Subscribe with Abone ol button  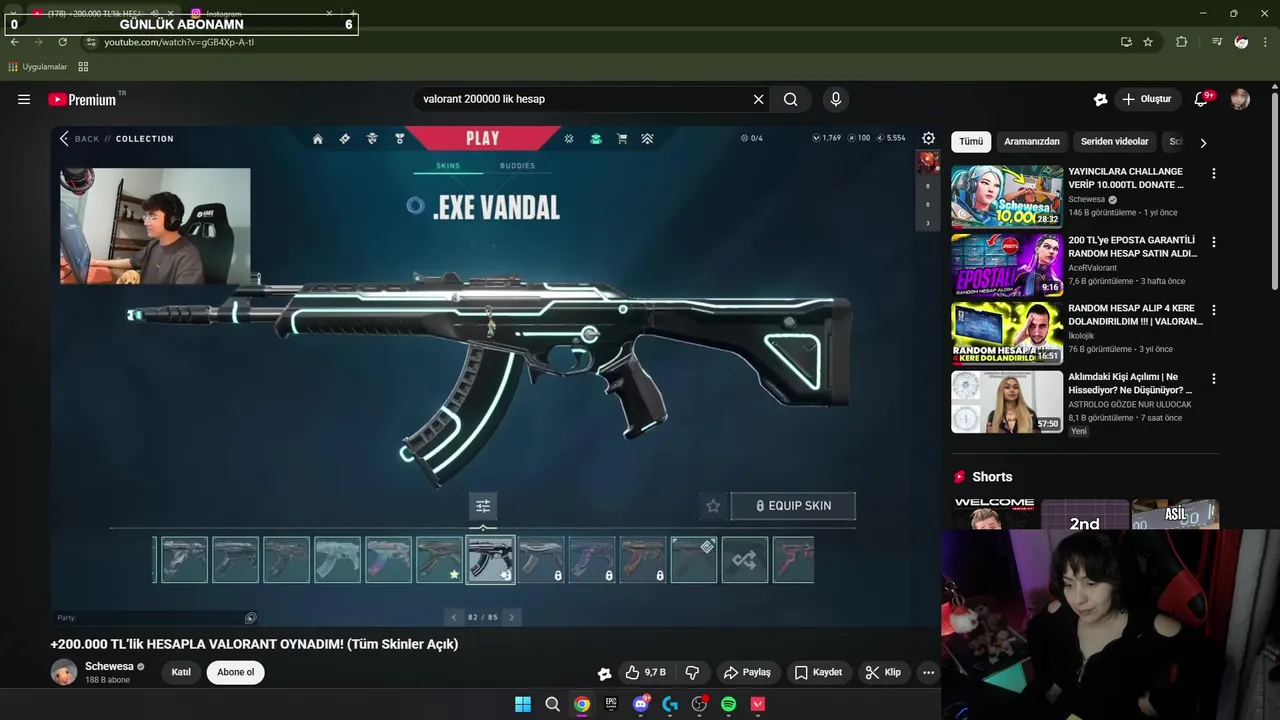[x=236, y=672]
